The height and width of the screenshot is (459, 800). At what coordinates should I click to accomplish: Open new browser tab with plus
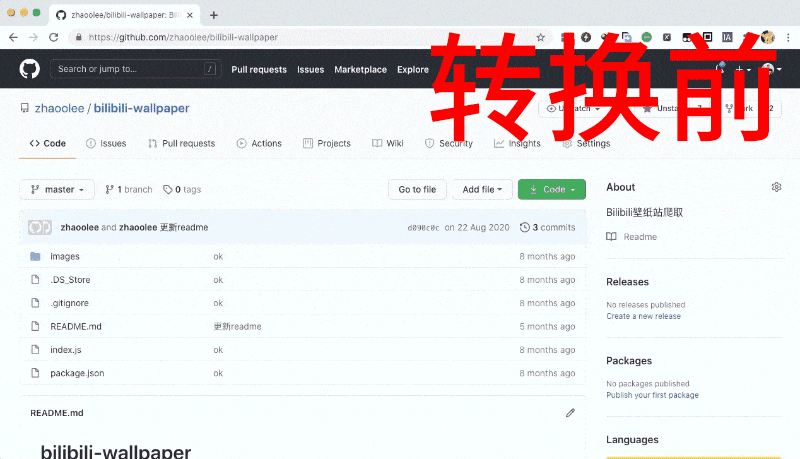[214, 15]
